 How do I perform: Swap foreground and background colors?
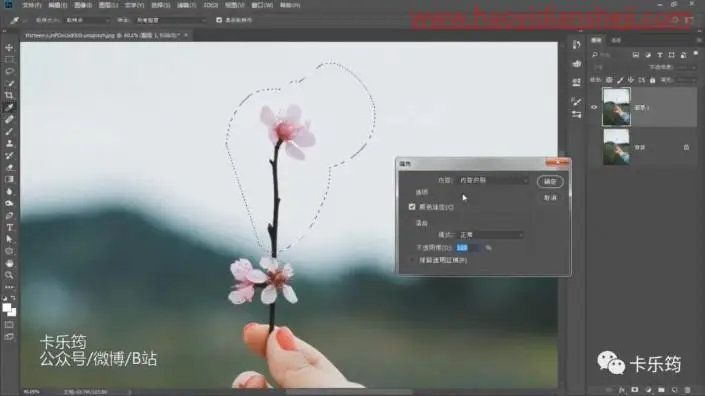[x=13, y=298]
